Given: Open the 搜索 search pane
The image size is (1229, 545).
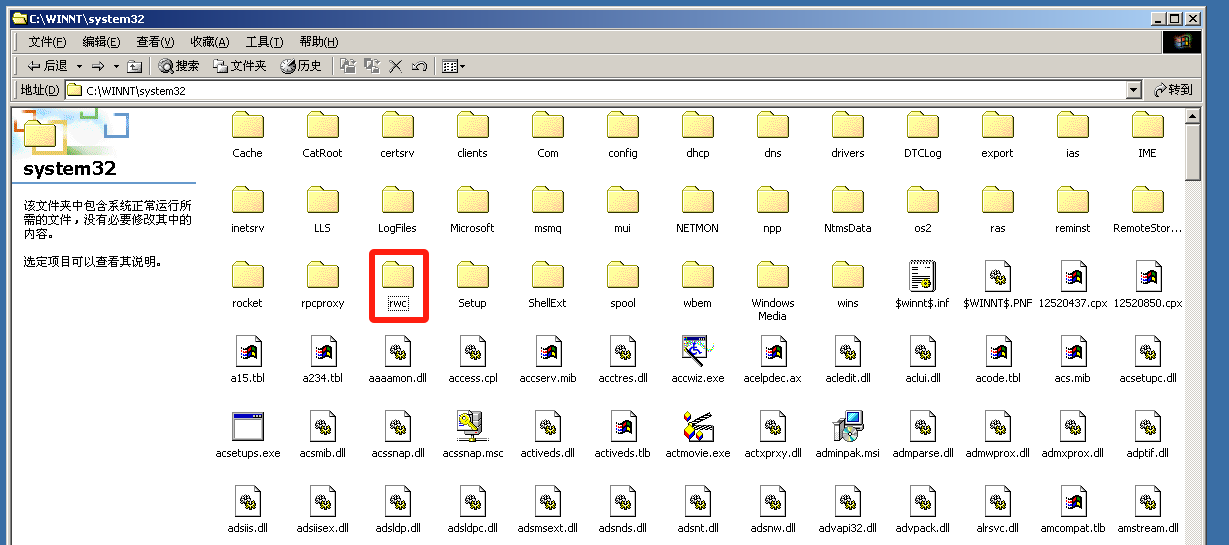Looking at the screenshot, I should [x=179, y=66].
